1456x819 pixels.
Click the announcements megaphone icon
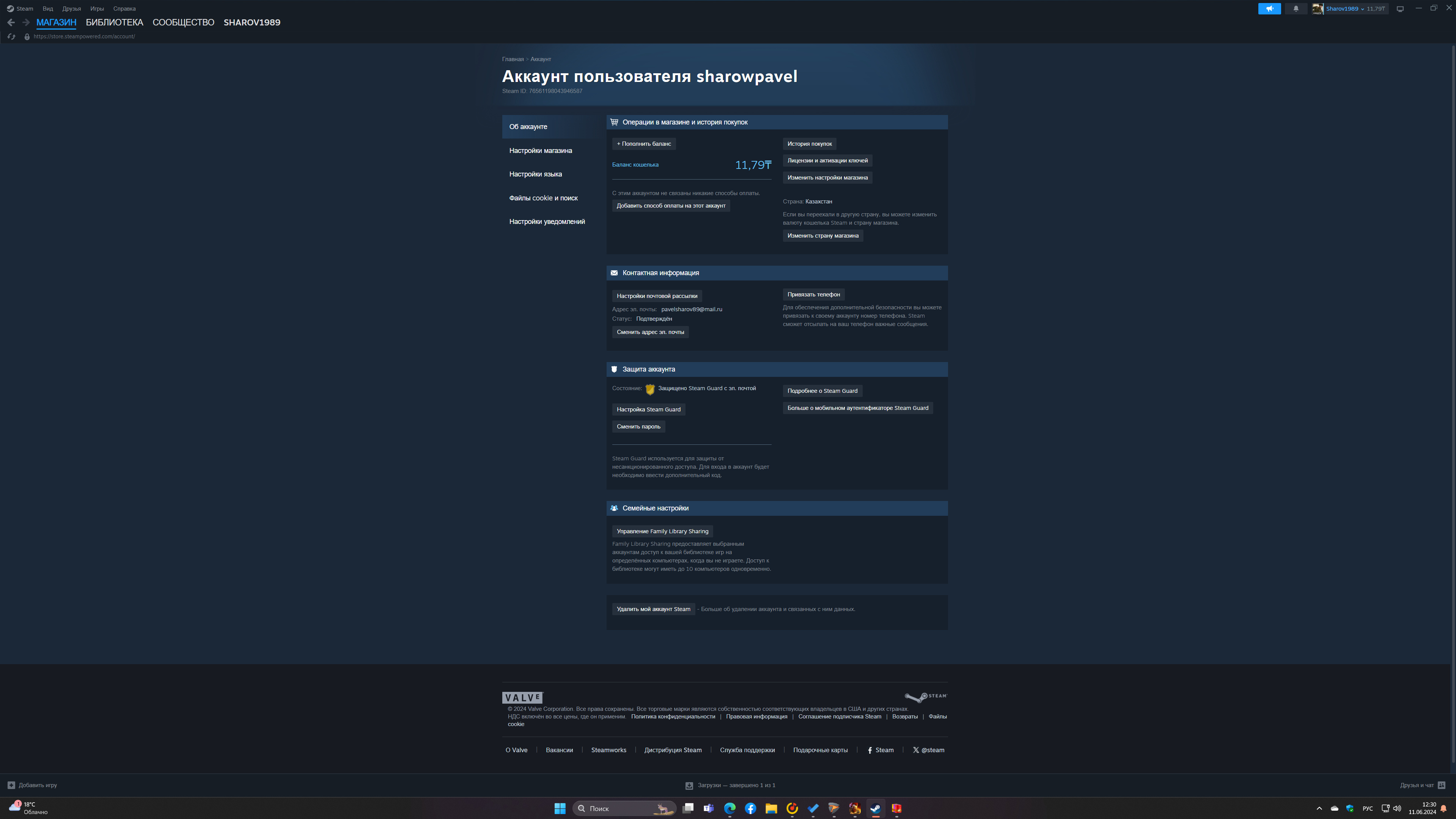1269,8
